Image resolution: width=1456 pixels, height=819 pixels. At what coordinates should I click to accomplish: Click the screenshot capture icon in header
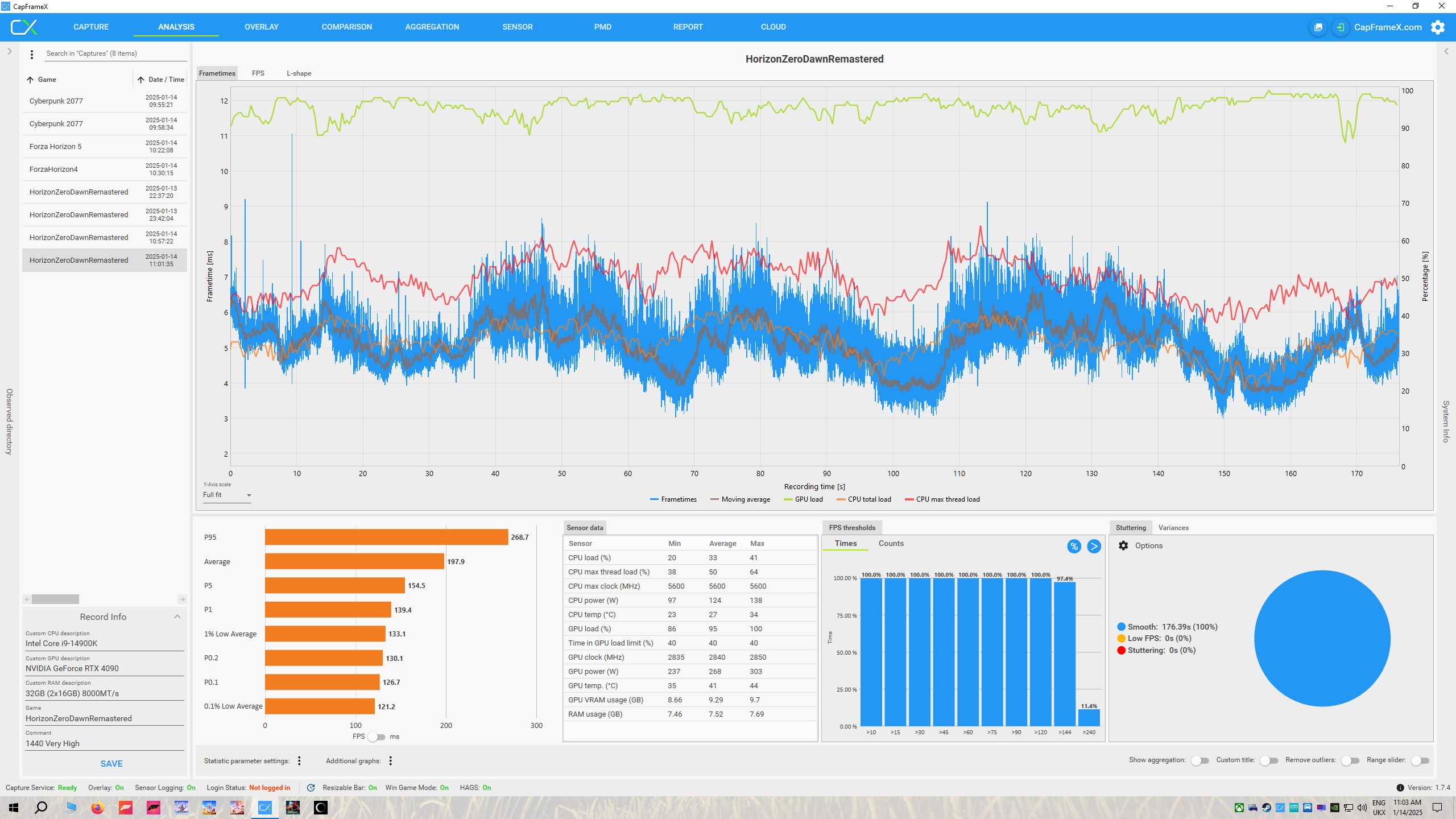point(1318,27)
